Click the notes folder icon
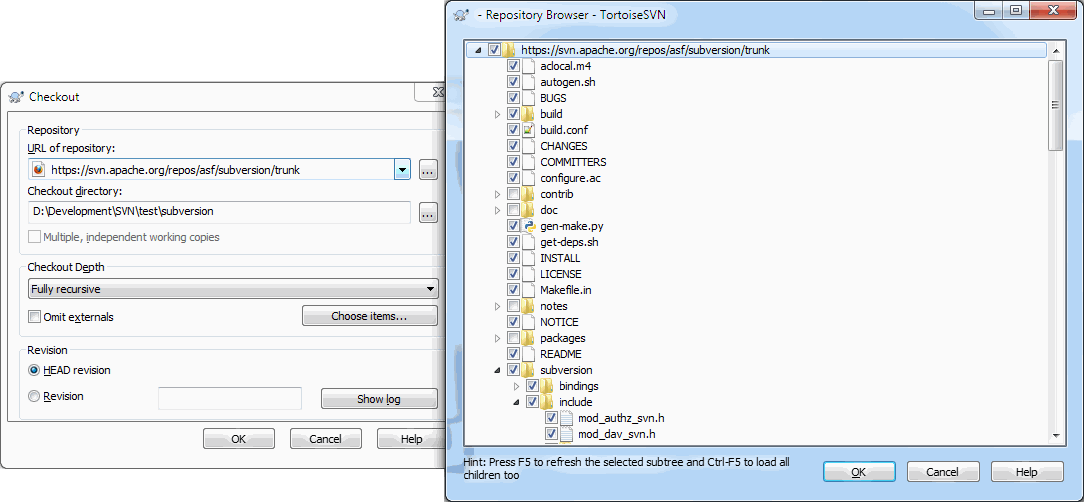The width and height of the screenshot is (1084, 502). click(x=528, y=306)
